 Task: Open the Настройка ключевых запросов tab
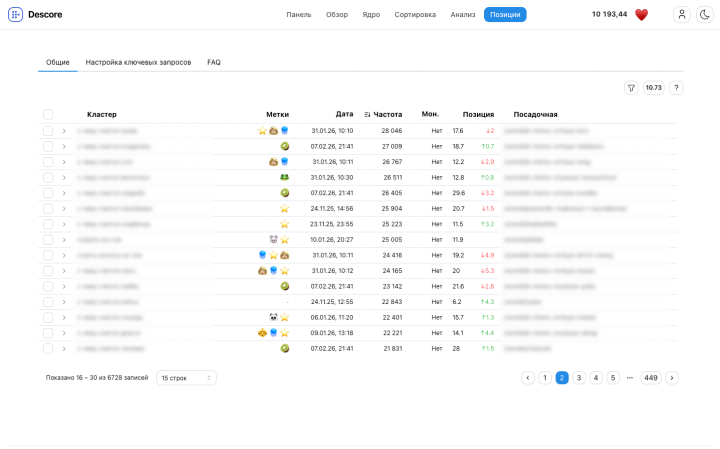[138, 62]
